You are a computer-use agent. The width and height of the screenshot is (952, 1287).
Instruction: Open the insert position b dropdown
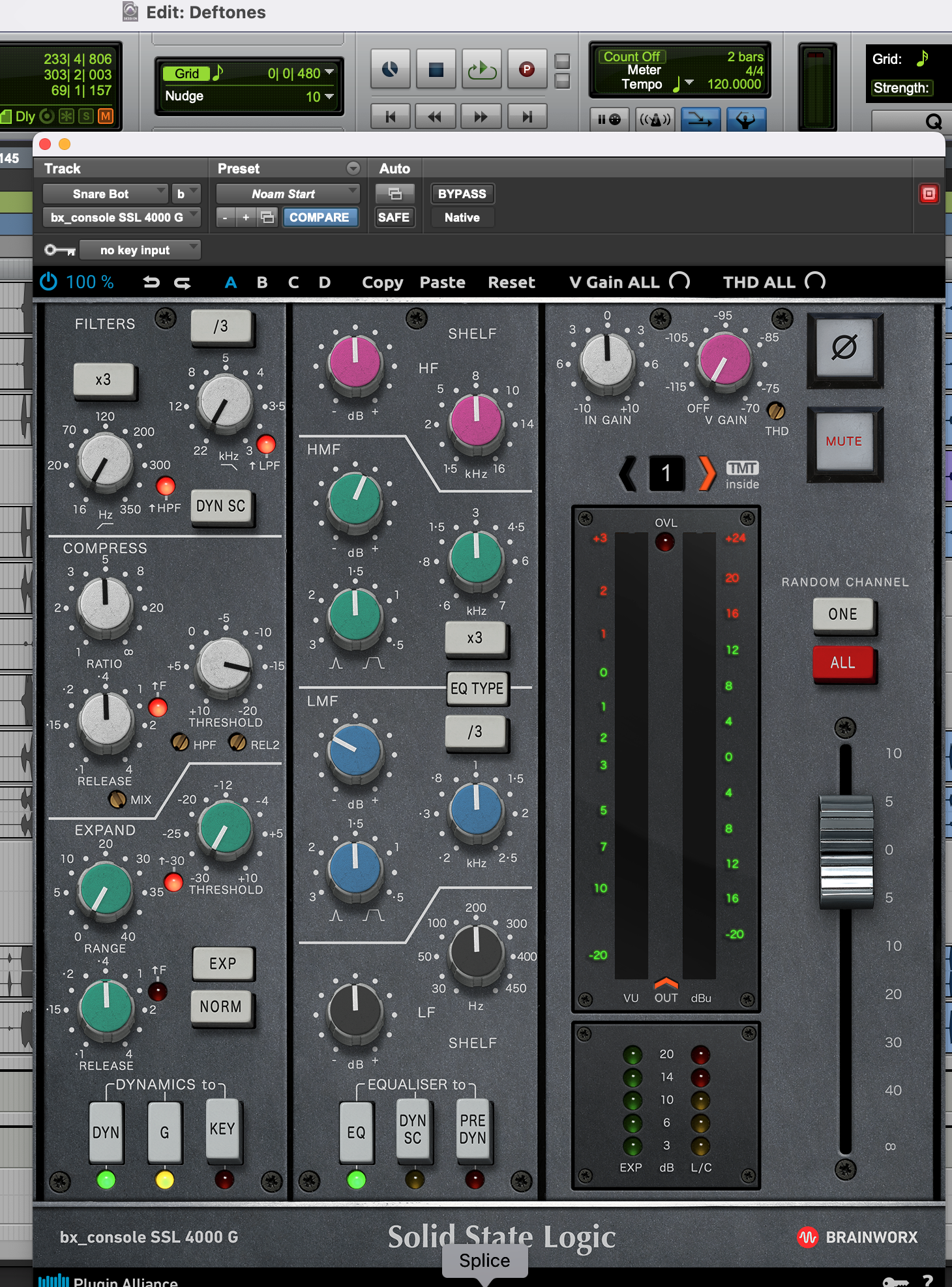pyautogui.click(x=186, y=194)
